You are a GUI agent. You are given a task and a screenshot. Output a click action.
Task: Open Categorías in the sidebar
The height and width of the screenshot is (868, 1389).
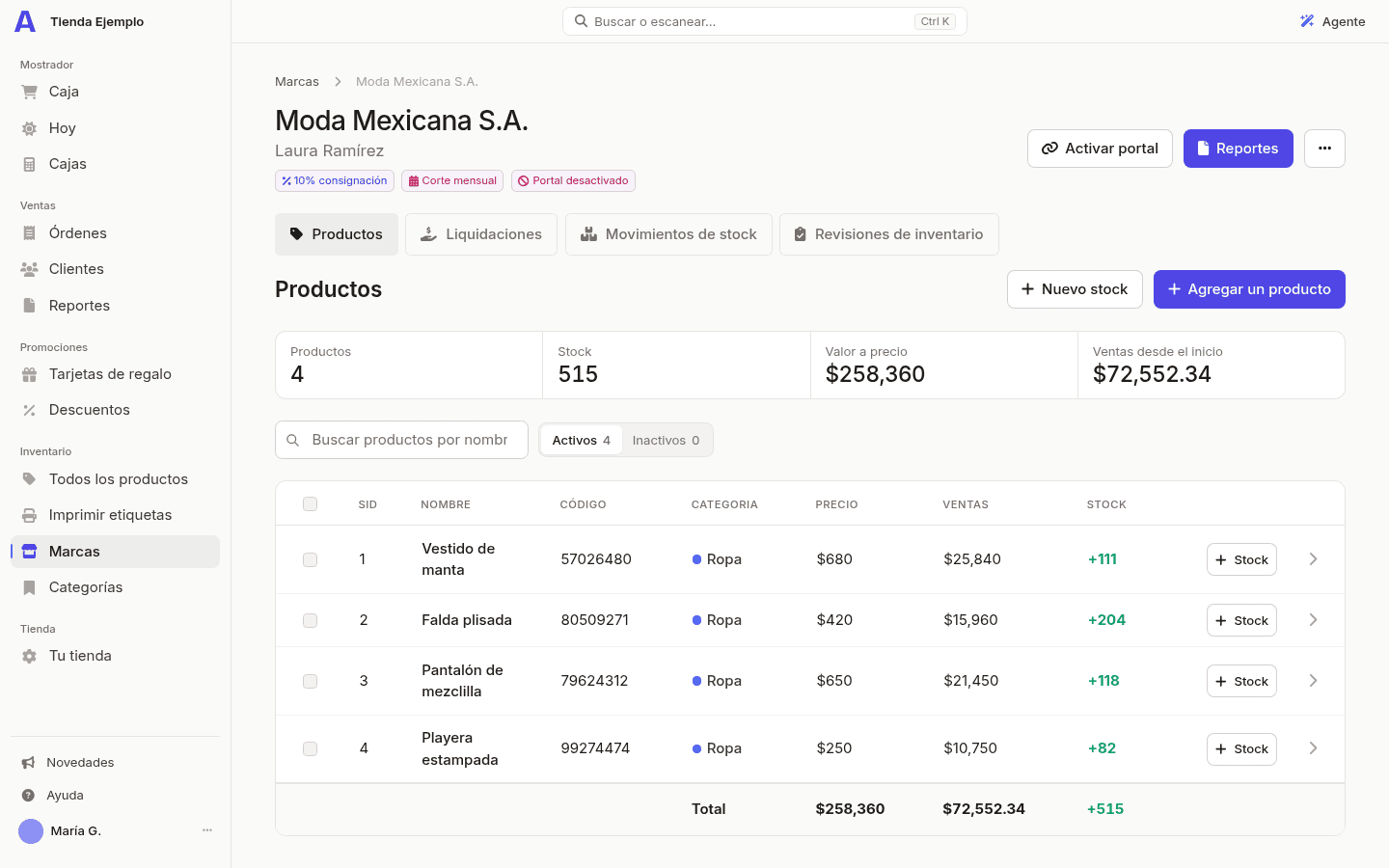pos(115,587)
